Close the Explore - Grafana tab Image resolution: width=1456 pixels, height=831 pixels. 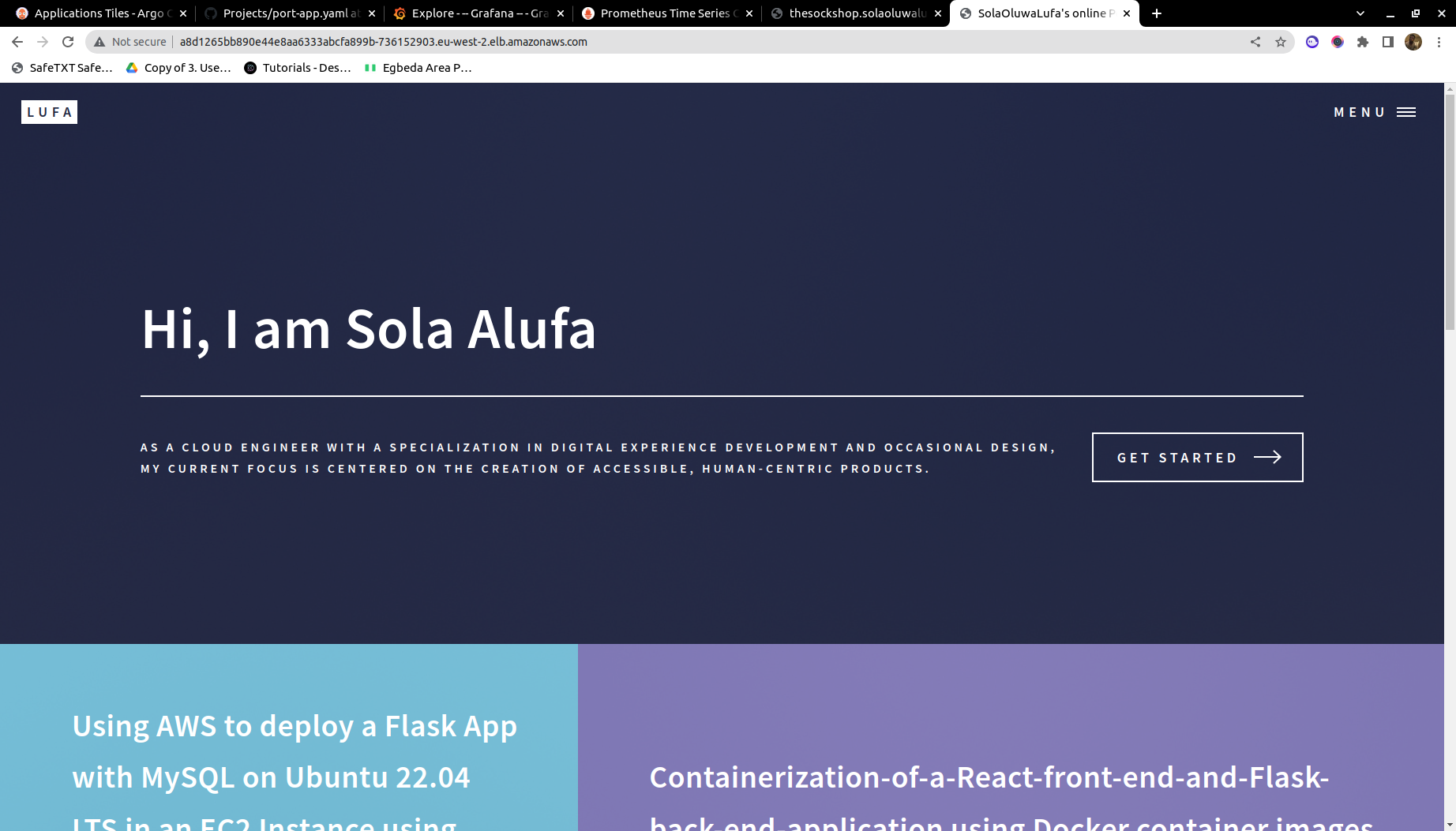click(x=561, y=13)
